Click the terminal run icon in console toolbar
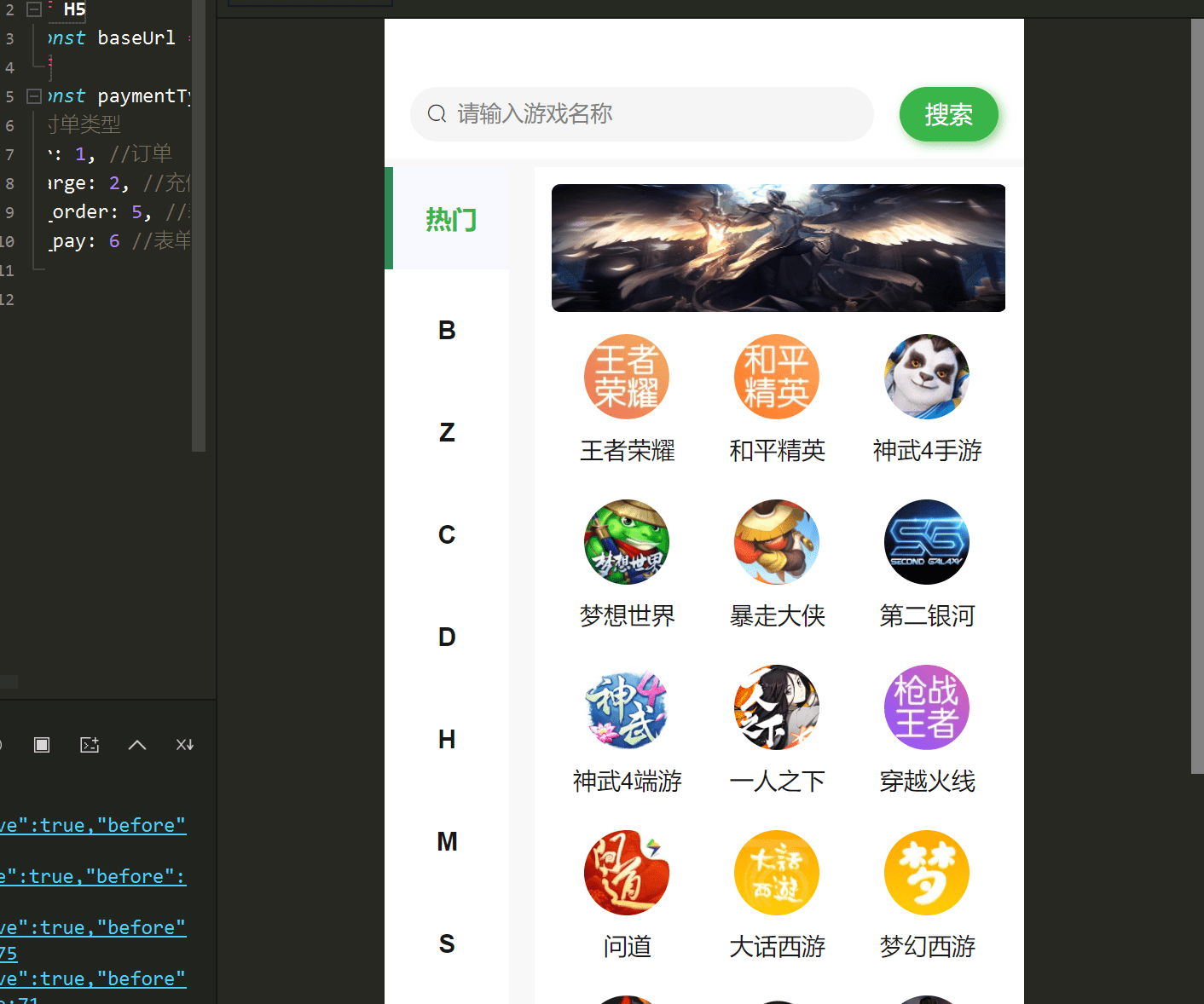This screenshot has width=1204, height=1004. point(90,745)
